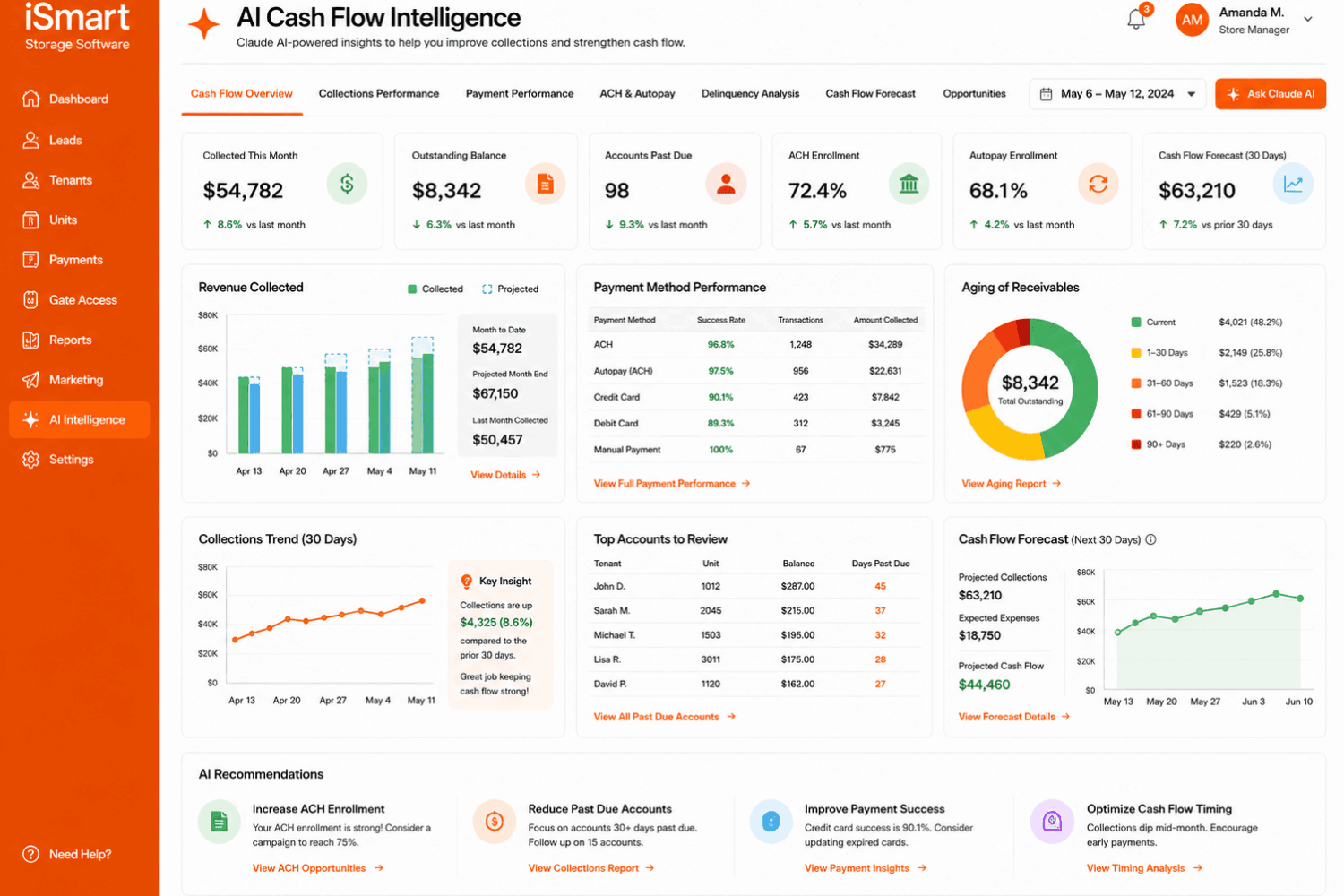Click the May 11 bar in Revenue Collected chart
This screenshot has height=896, width=1344.
click(422, 395)
